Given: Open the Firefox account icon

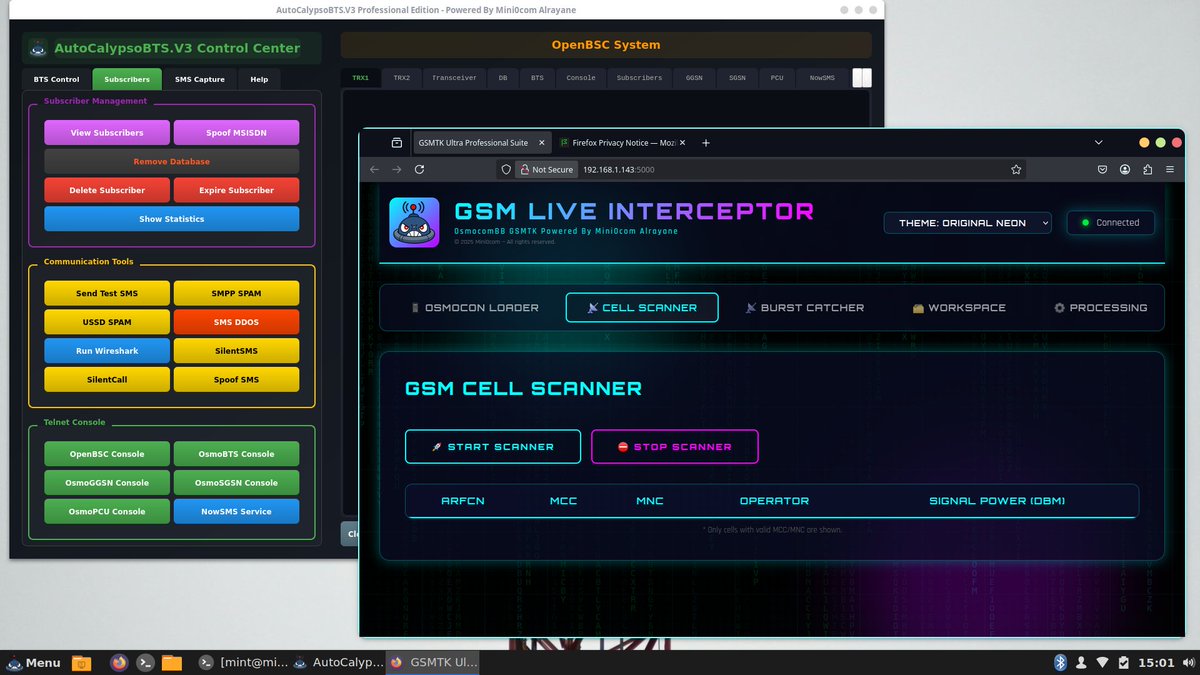Looking at the screenshot, I should pos(1125,170).
